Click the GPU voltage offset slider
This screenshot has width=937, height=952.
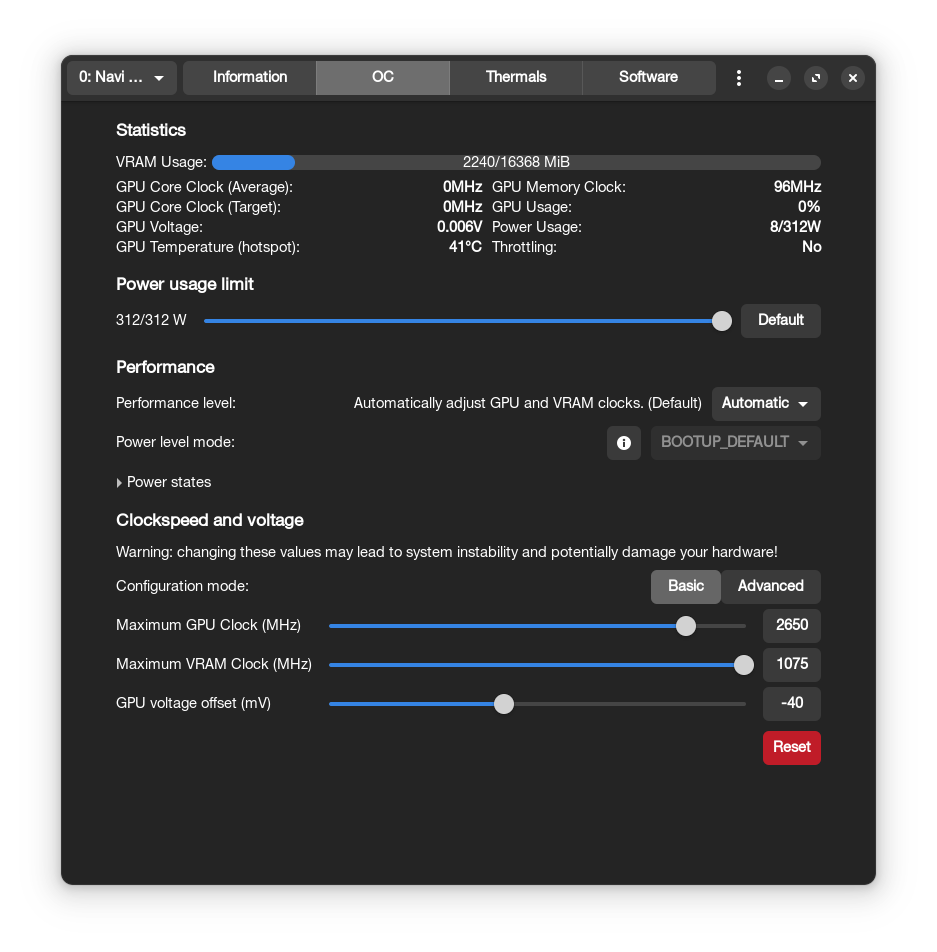click(x=537, y=704)
